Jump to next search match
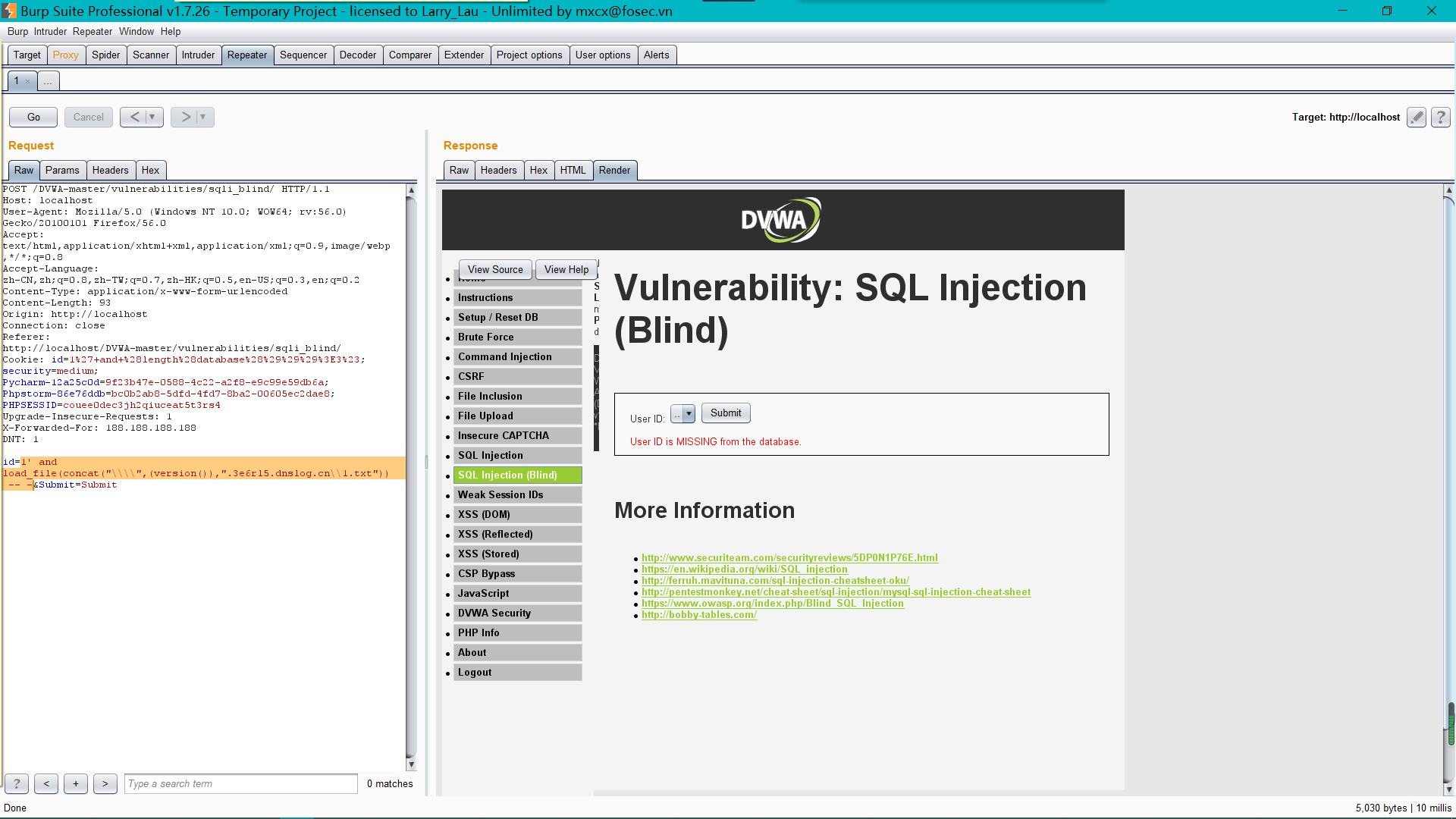 coord(105,783)
